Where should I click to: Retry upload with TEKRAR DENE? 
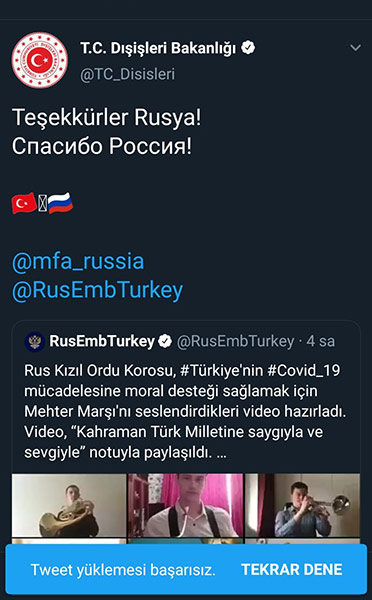point(292,569)
